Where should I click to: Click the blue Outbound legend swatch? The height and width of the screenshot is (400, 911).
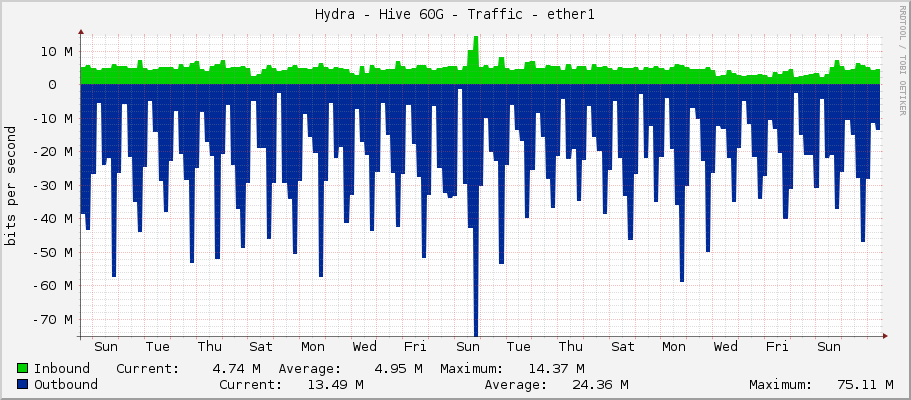(x=23, y=384)
